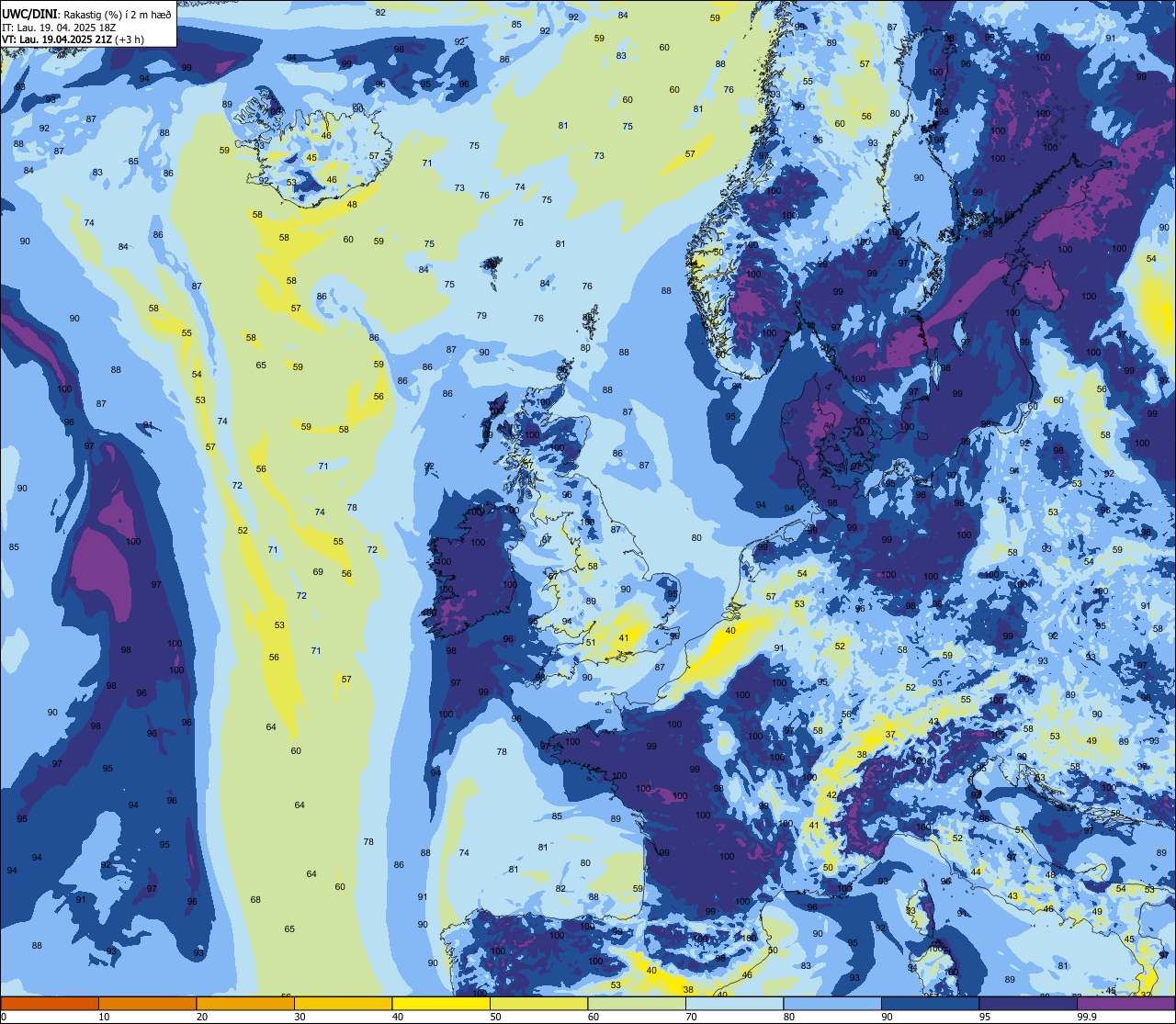
Task: Select the purple legend swatch above 99.9%
Action: click(x=1125, y=1003)
